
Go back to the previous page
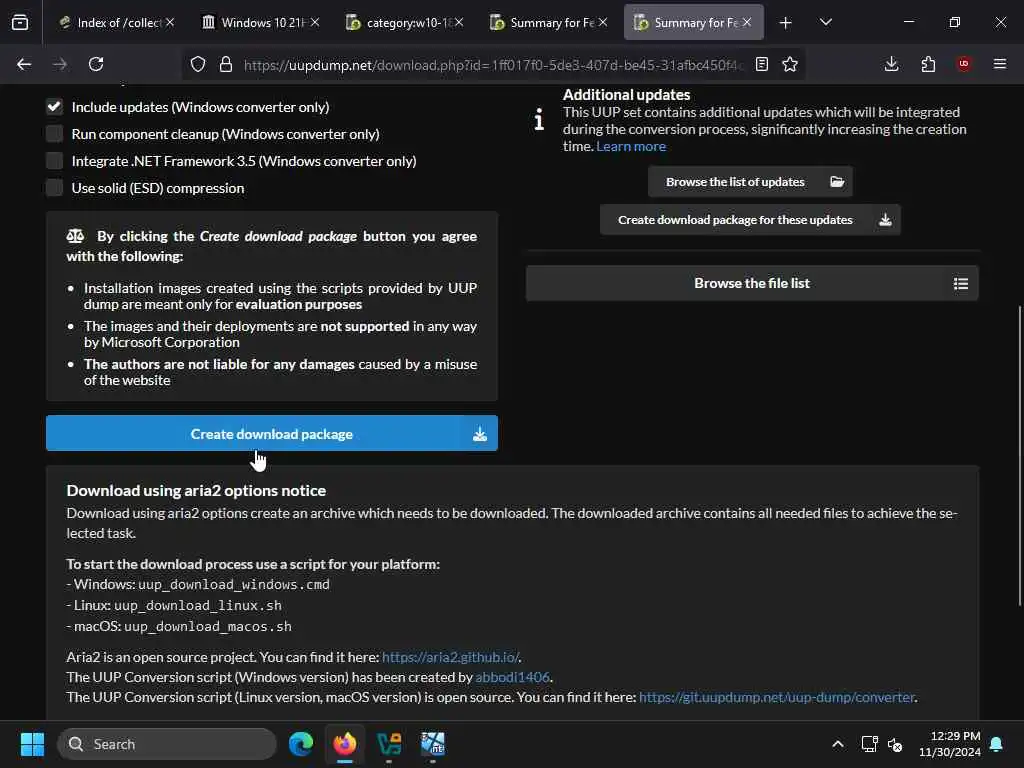tap(24, 64)
